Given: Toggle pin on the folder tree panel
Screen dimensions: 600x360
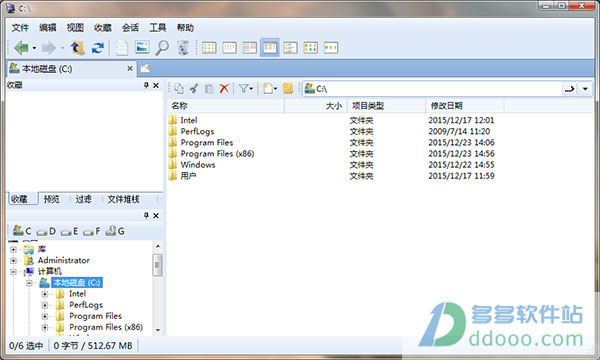Looking at the screenshot, I should 146,215.
